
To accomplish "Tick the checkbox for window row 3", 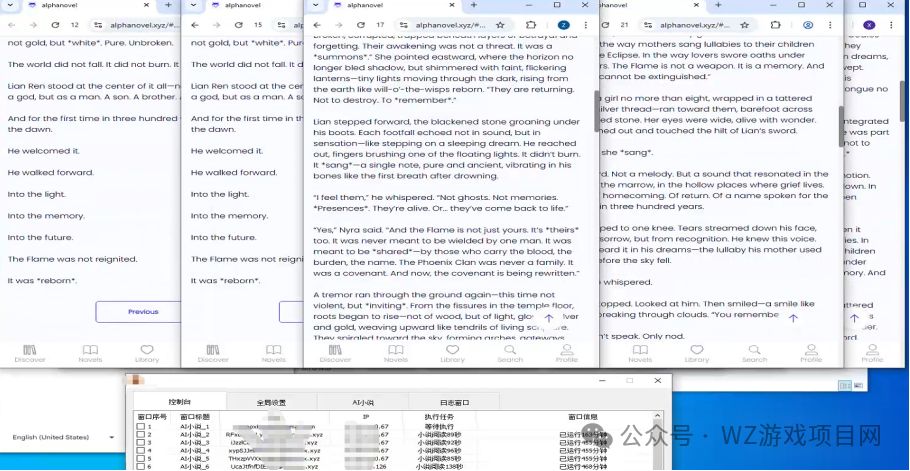I will (141, 443).
